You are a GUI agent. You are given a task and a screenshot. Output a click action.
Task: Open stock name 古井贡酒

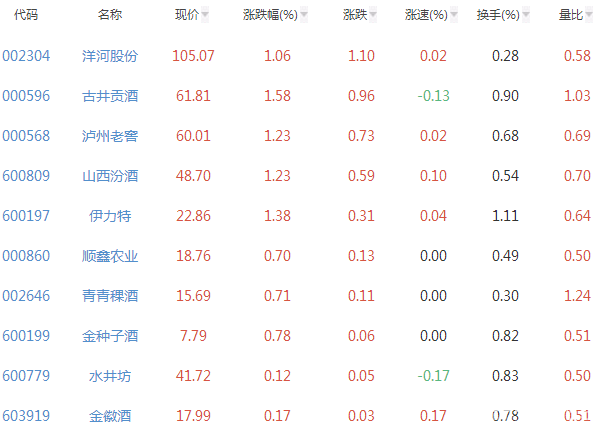coord(110,96)
